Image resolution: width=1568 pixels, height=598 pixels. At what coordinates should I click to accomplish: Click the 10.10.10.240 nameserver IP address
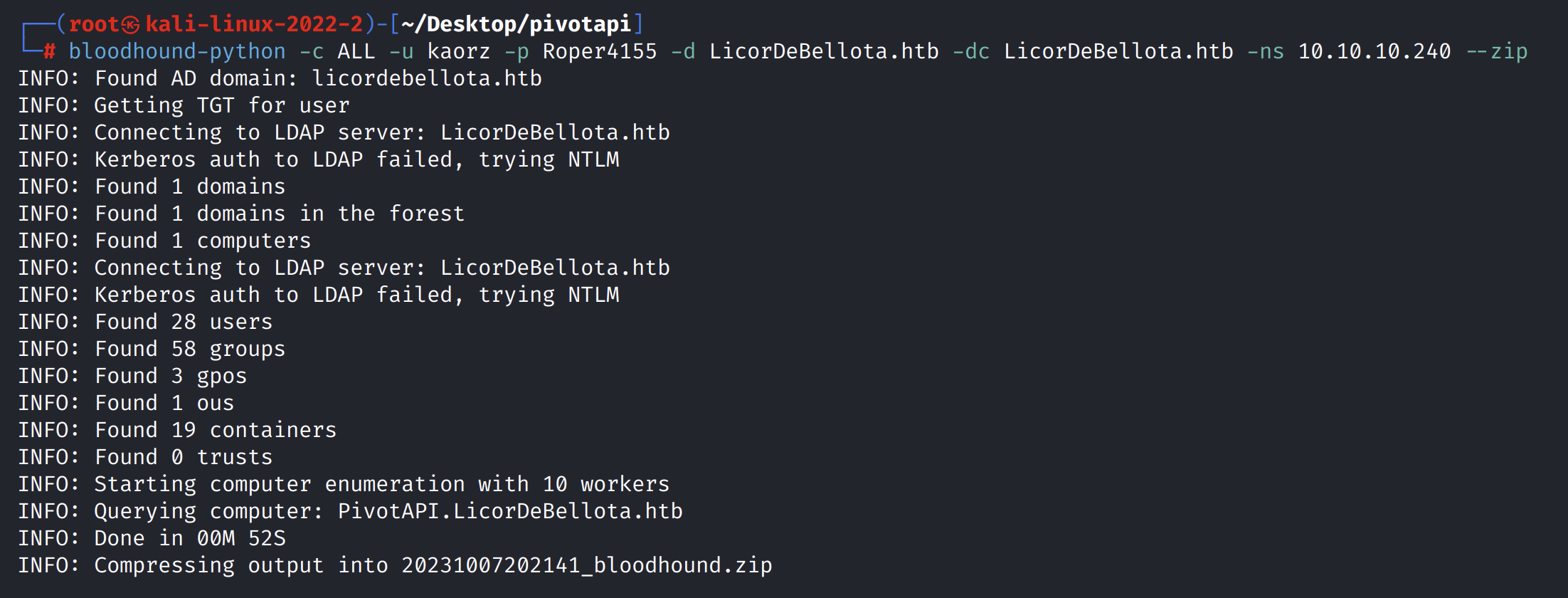point(1374,51)
